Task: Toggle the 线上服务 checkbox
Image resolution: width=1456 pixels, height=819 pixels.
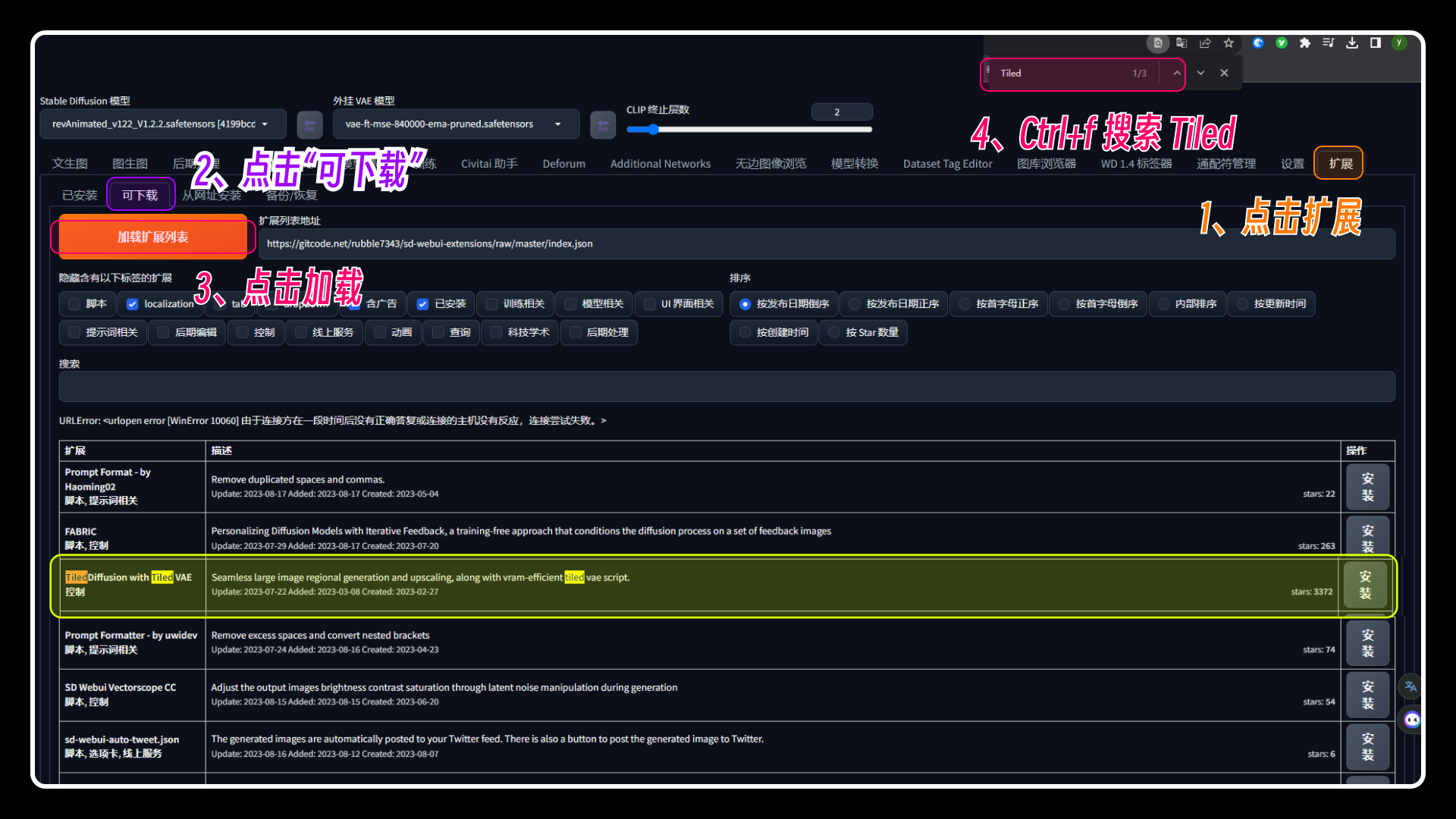Action: coord(301,332)
